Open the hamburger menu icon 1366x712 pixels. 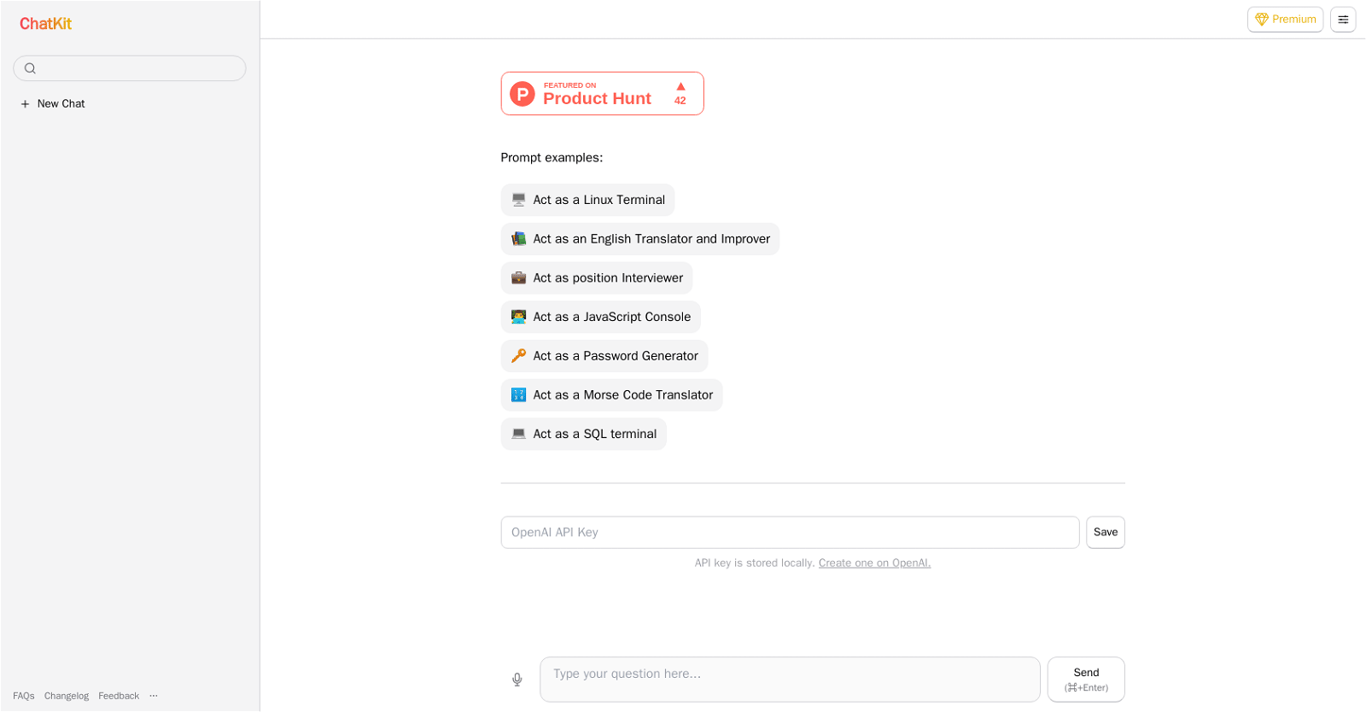[1343, 20]
